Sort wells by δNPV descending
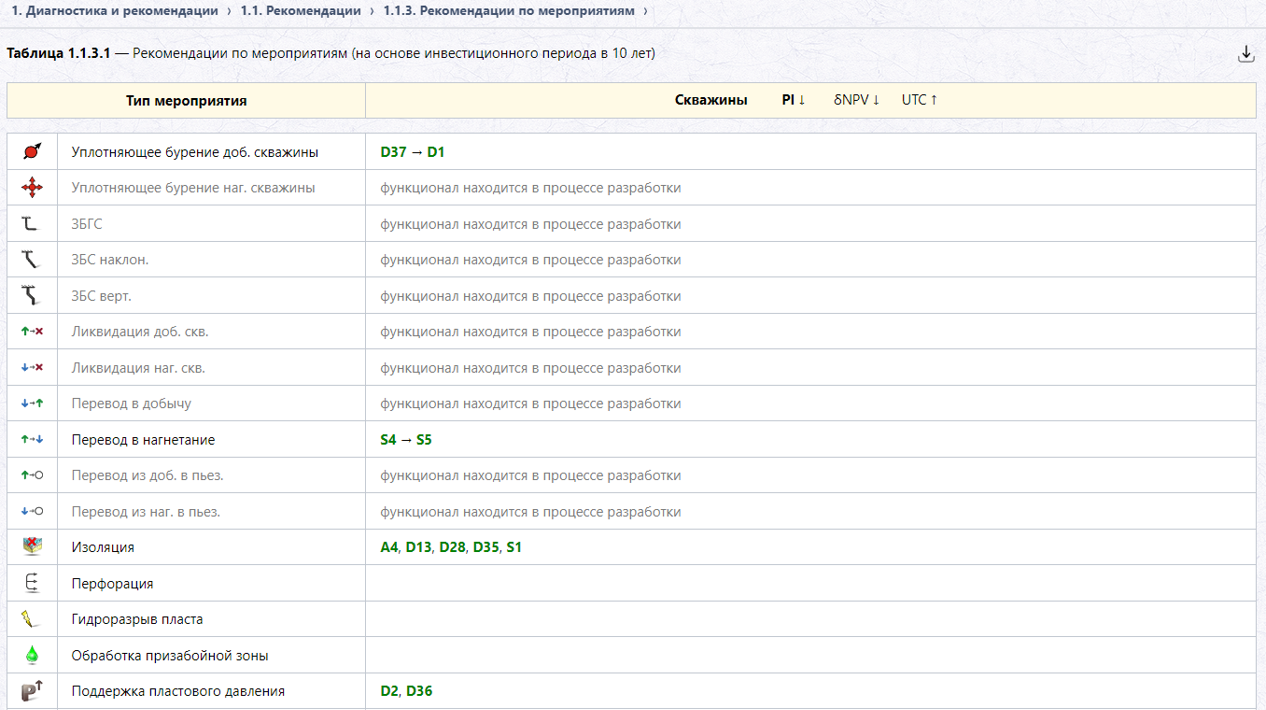Screen dimensions: 1266x710 [857, 100]
